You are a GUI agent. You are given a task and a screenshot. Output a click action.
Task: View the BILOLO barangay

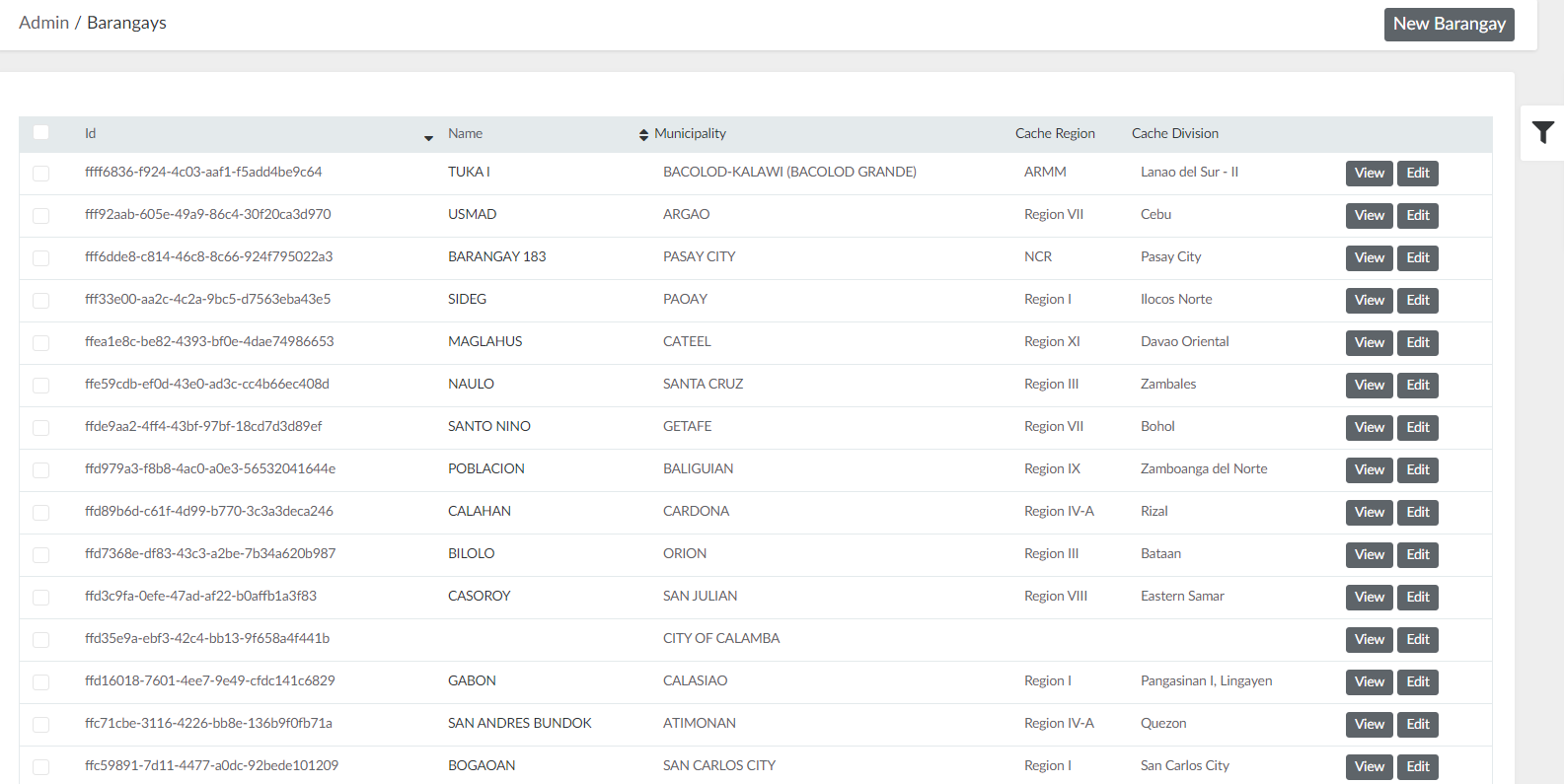[1369, 555]
